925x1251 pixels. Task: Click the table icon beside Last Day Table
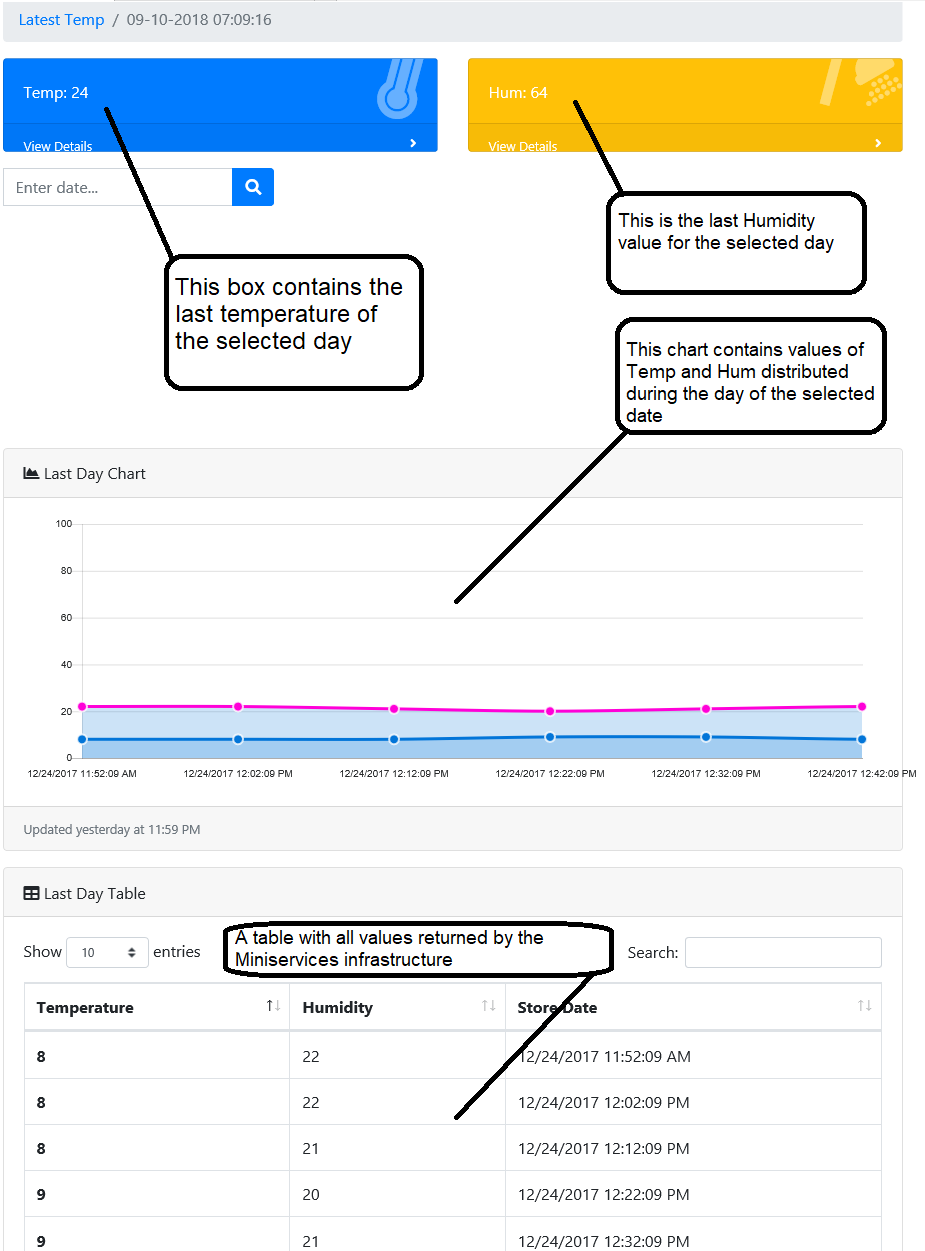(31, 893)
